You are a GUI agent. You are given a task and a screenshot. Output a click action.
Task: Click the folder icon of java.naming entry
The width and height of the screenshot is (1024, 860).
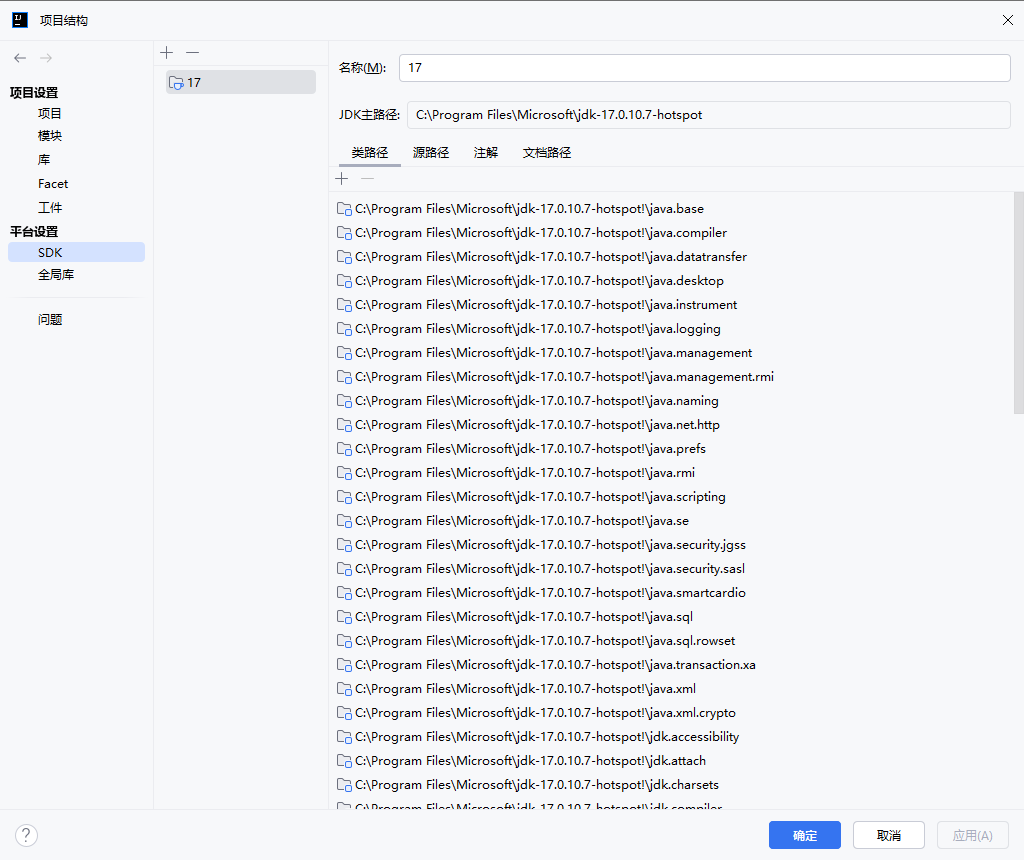coord(344,401)
